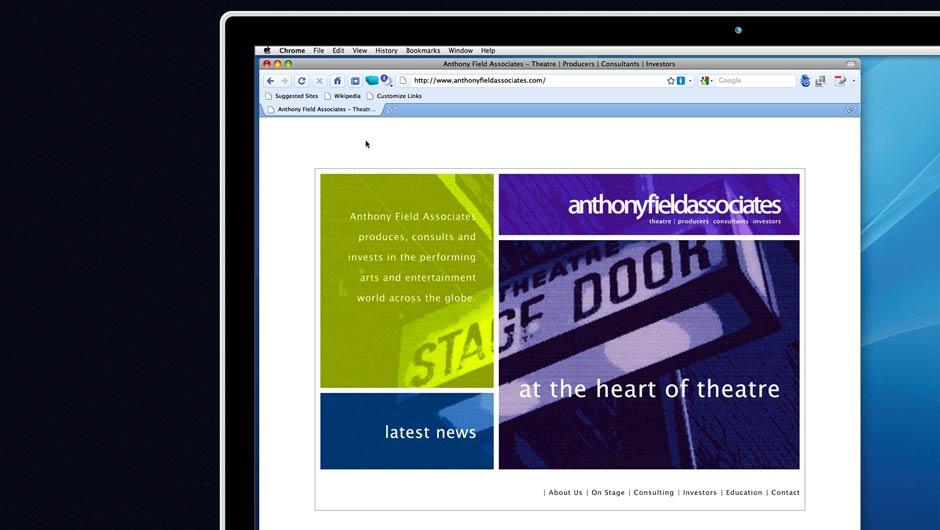Select the Anthony Field Associates tab
Image resolution: width=940 pixels, height=530 pixels.
pyautogui.click(x=322, y=110)
